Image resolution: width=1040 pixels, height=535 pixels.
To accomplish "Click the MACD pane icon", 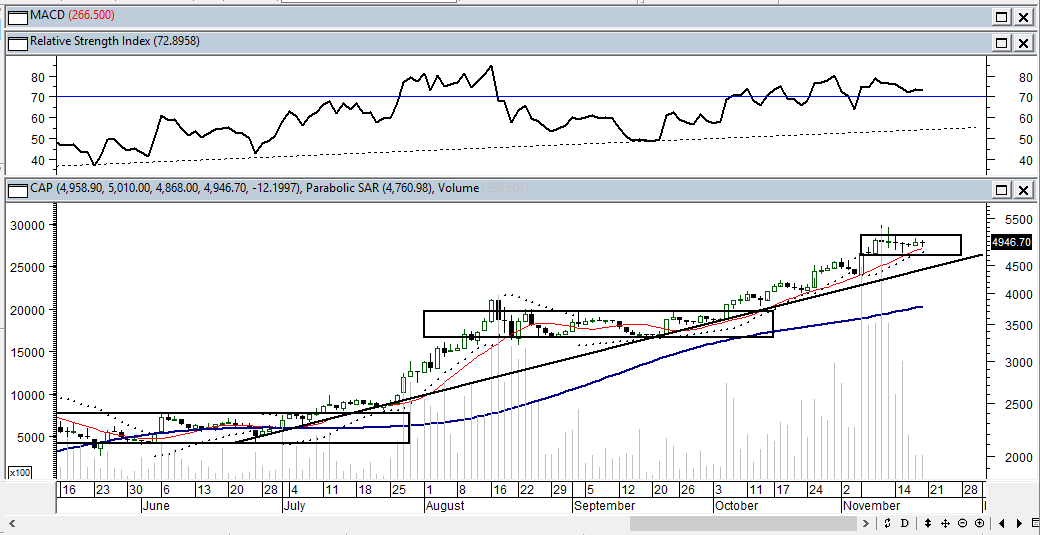I will (x=17, y=16).
